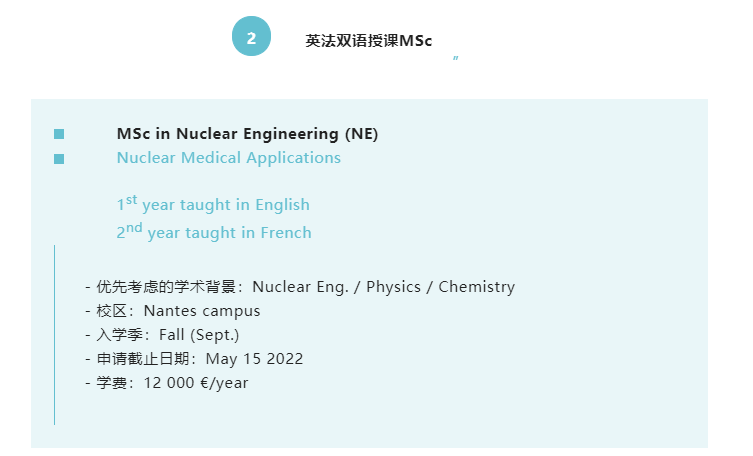Screen dimensions: 753x456
Task: Click the vertical blue divider line
Action: coord(55,335)
